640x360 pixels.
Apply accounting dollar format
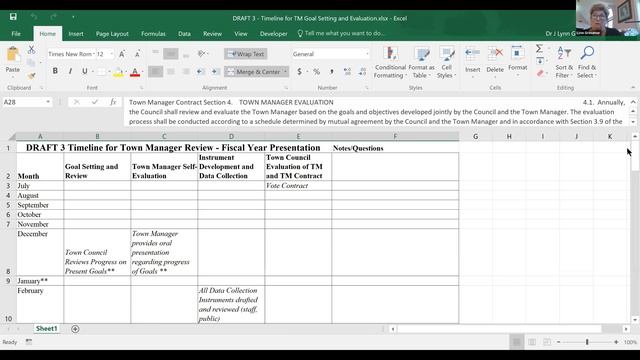(299, 72)
